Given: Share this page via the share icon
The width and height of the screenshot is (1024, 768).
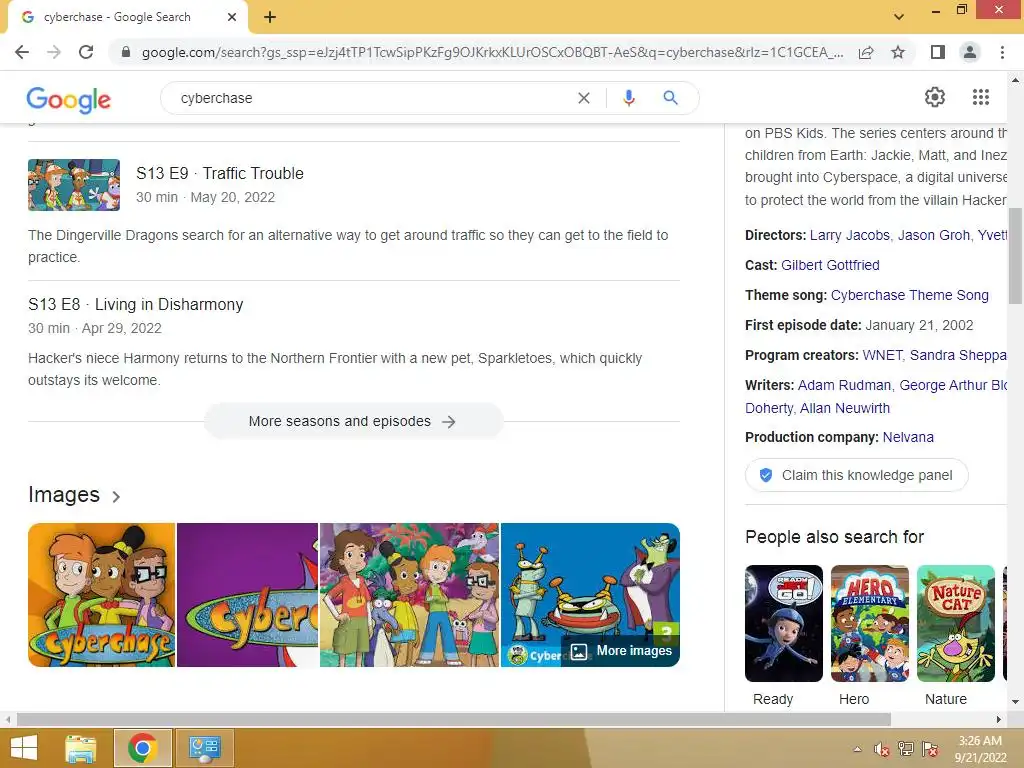Looking at the screenshot, I should coord(866,52).
